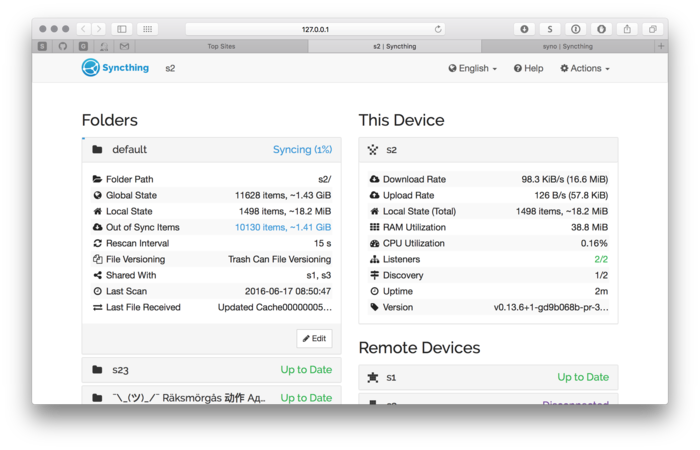Click the 98.3 KiB/s download rate value
Image resolution: width=700 pixels, height=450 pixels.
click(x=565, y=179)
